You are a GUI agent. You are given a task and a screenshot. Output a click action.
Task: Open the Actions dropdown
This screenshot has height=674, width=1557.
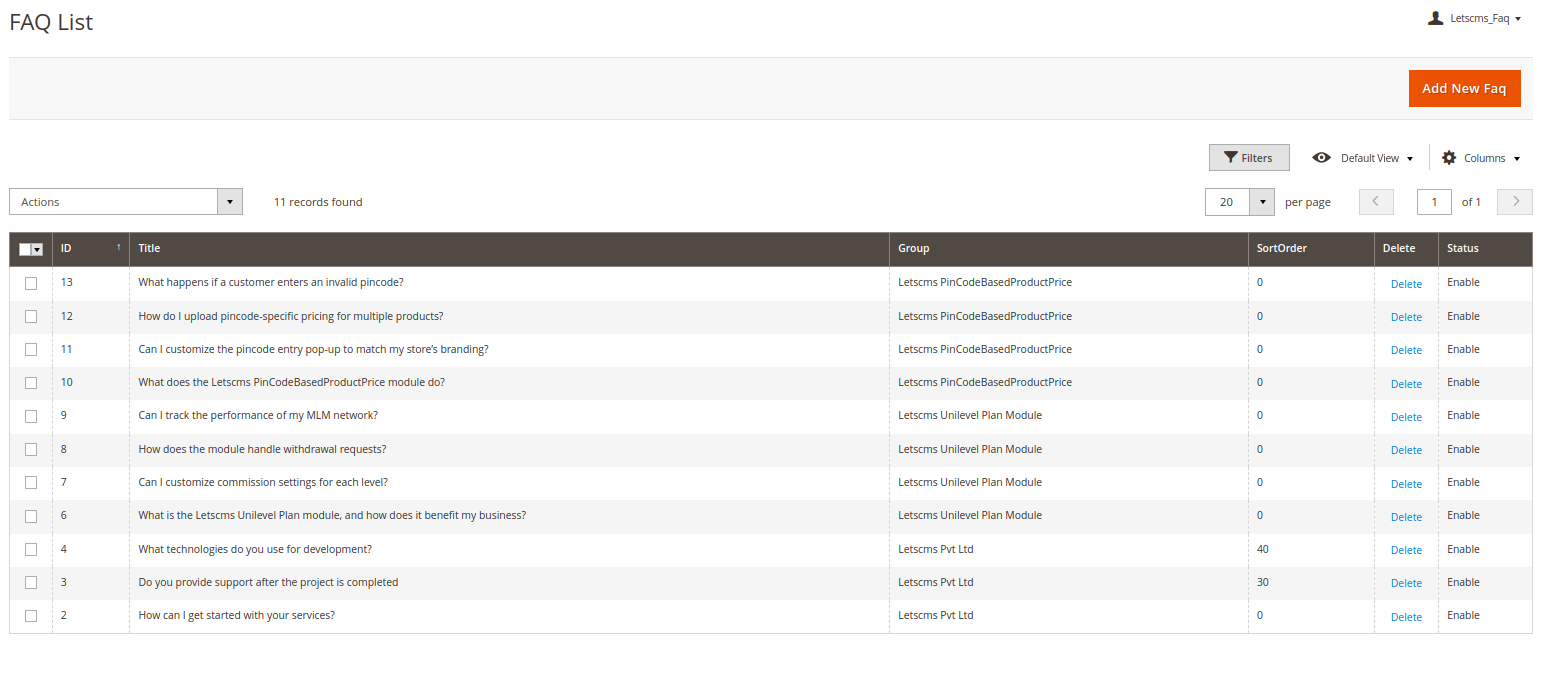126,202
